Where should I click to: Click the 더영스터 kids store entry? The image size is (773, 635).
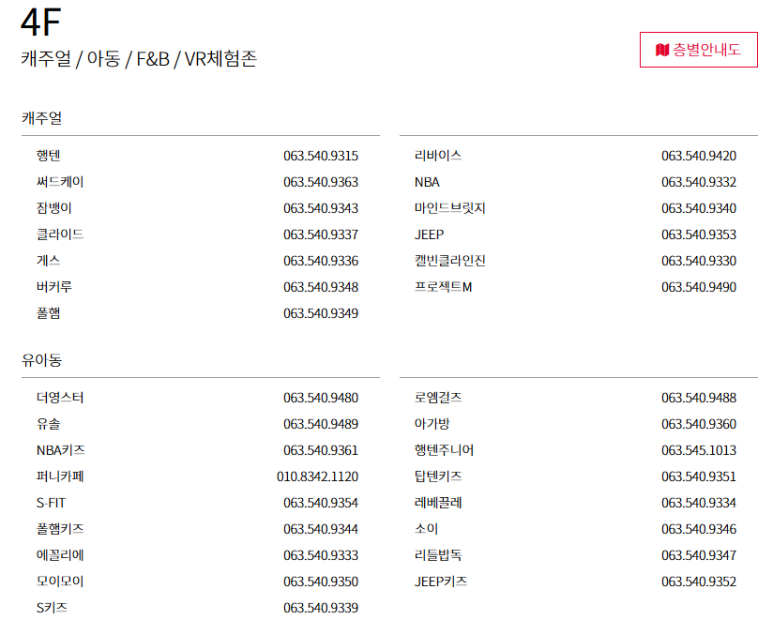click(60, 398)
